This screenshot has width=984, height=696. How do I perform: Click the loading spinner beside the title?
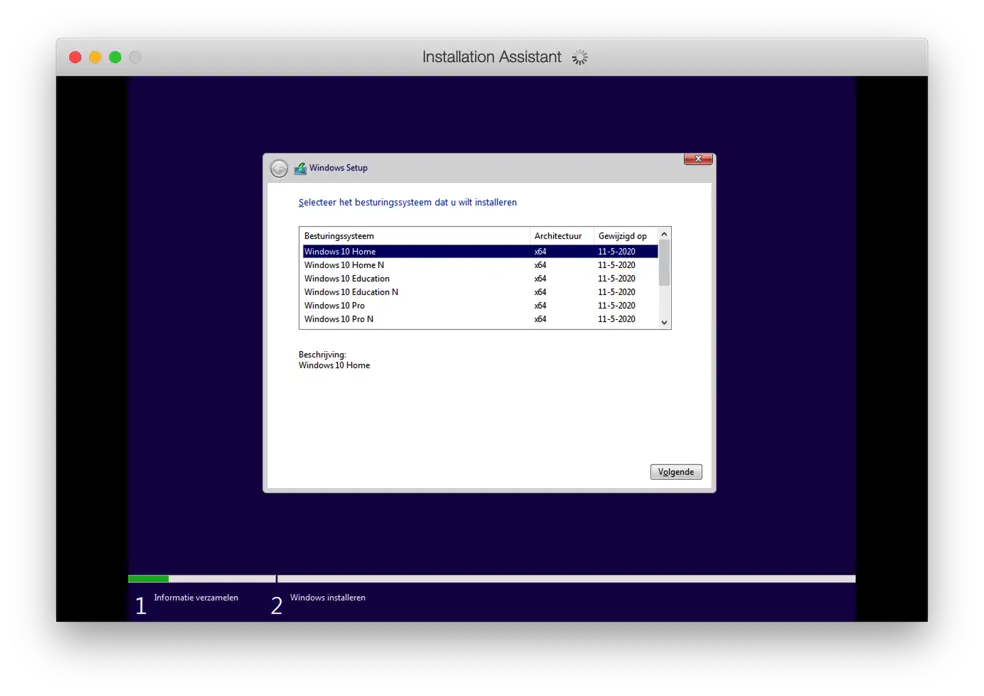point(580,58)
